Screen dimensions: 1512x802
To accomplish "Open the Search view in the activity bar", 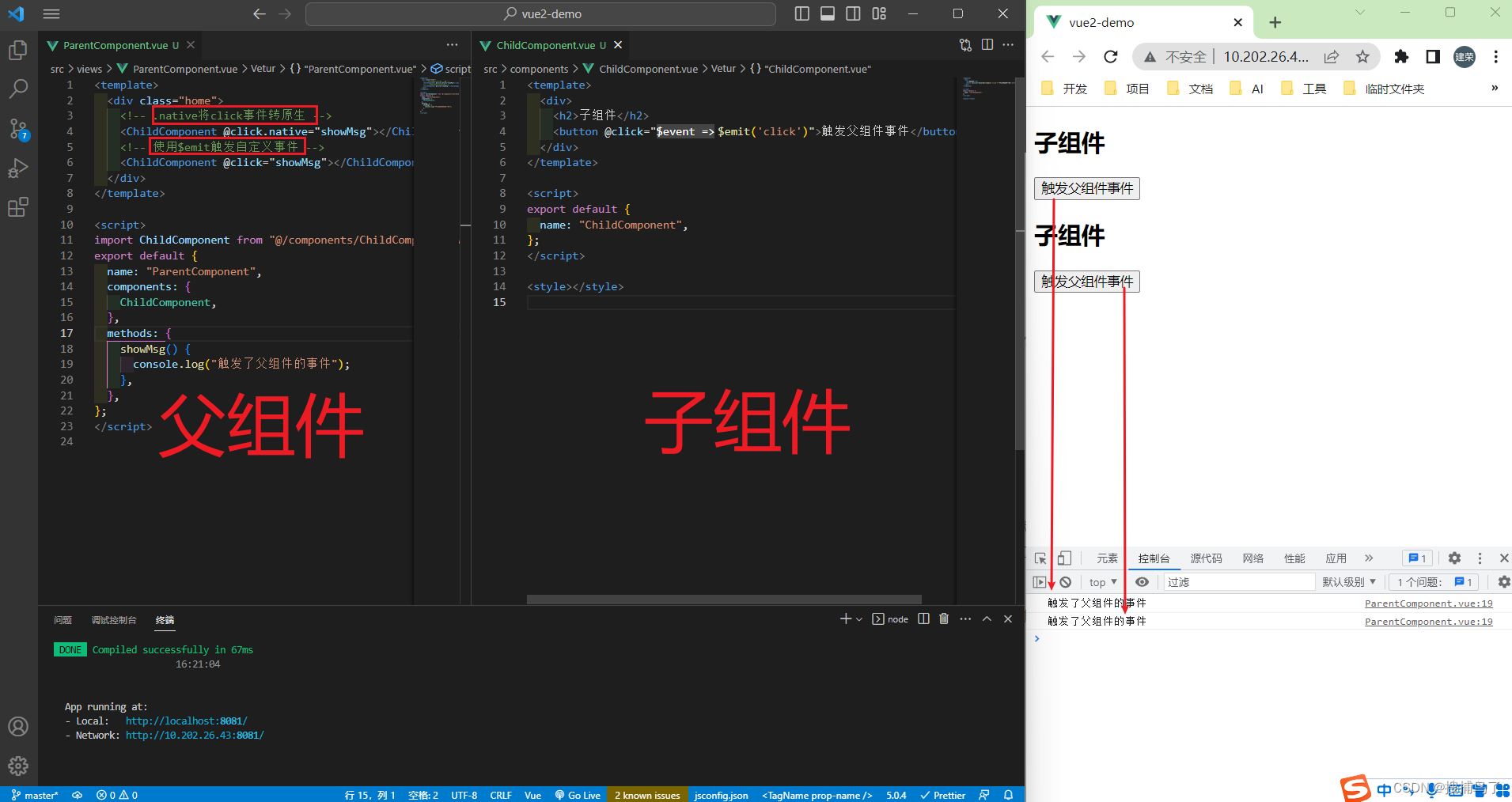I will click(17, 89).
